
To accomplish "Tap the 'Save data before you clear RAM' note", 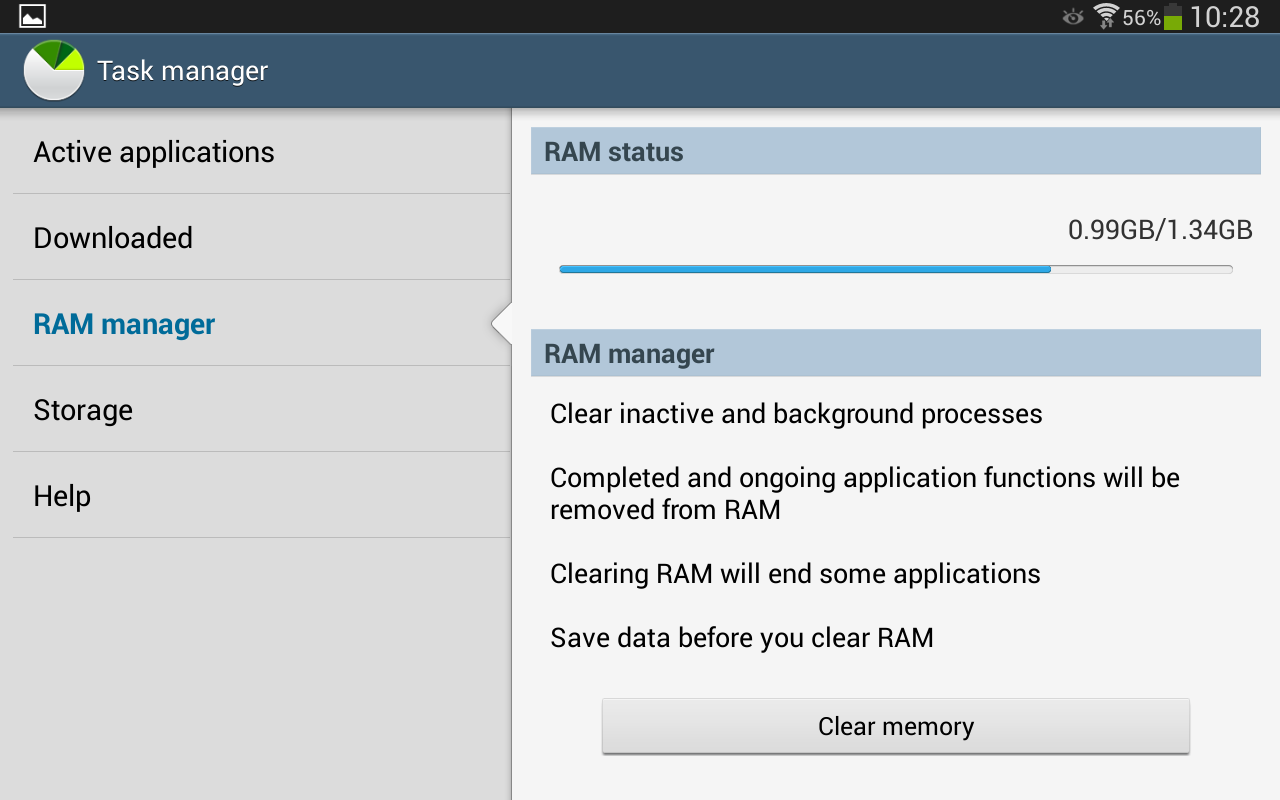I will point(741,638).
